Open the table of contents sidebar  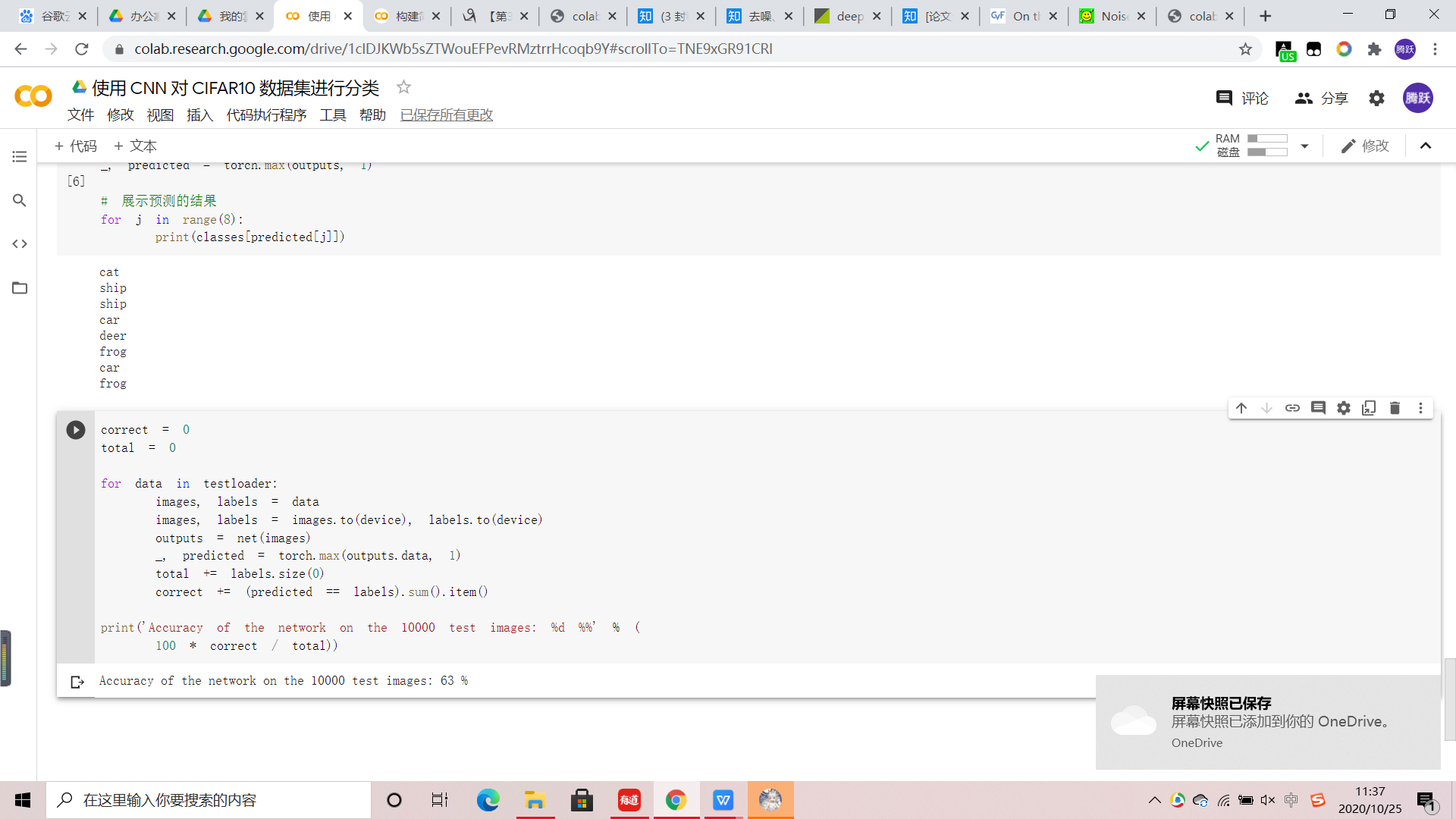[x=20, y=156]
